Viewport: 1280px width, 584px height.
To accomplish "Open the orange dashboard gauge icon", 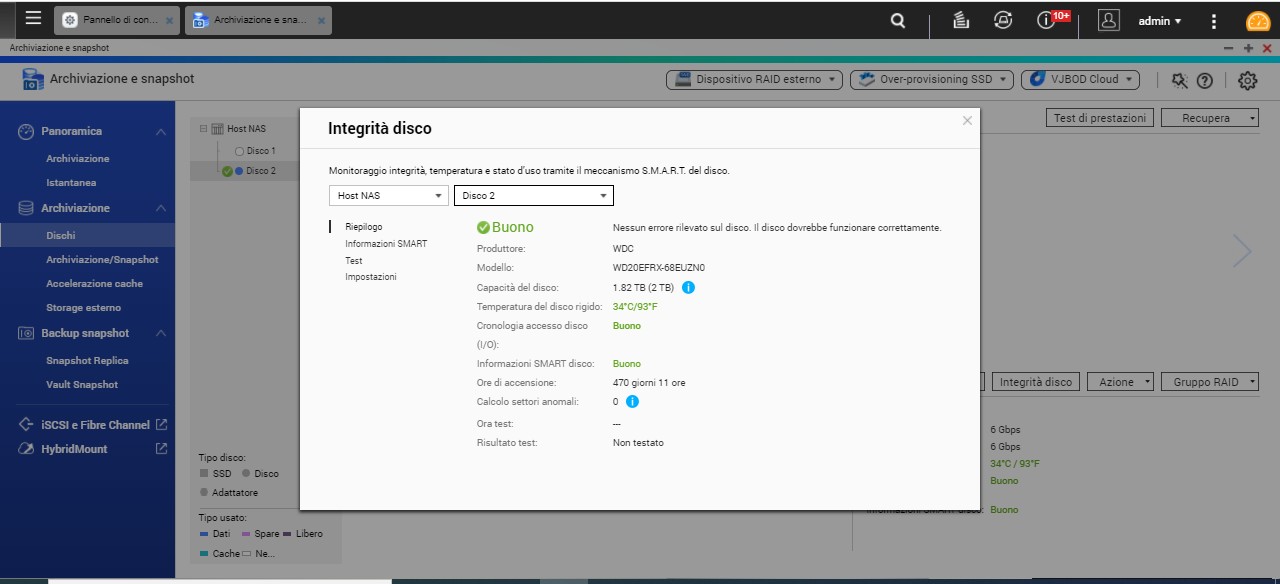I will 1258,21.
